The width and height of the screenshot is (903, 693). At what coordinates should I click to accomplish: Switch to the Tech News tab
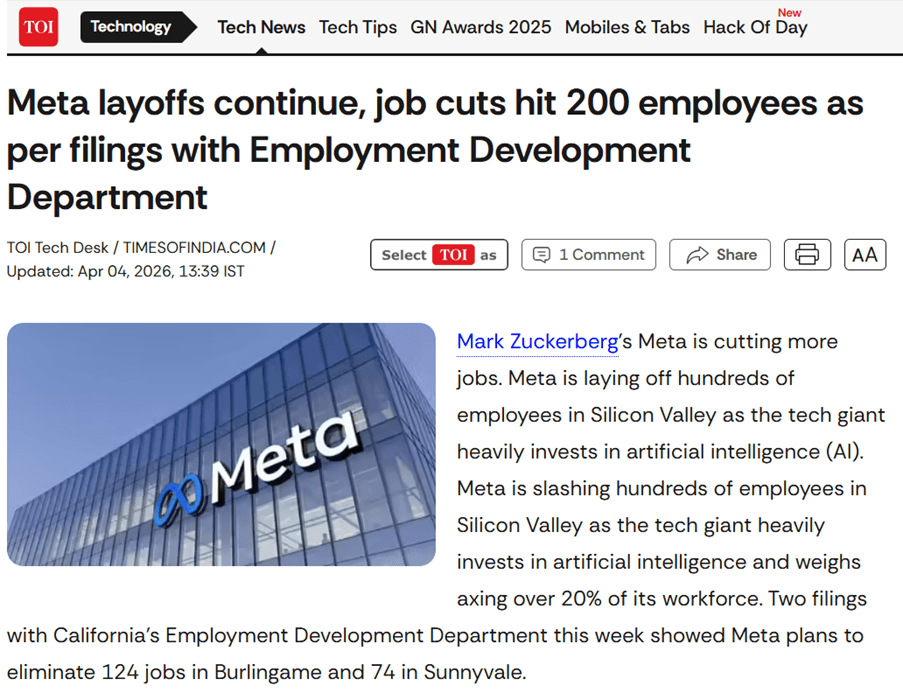[261, 27]
